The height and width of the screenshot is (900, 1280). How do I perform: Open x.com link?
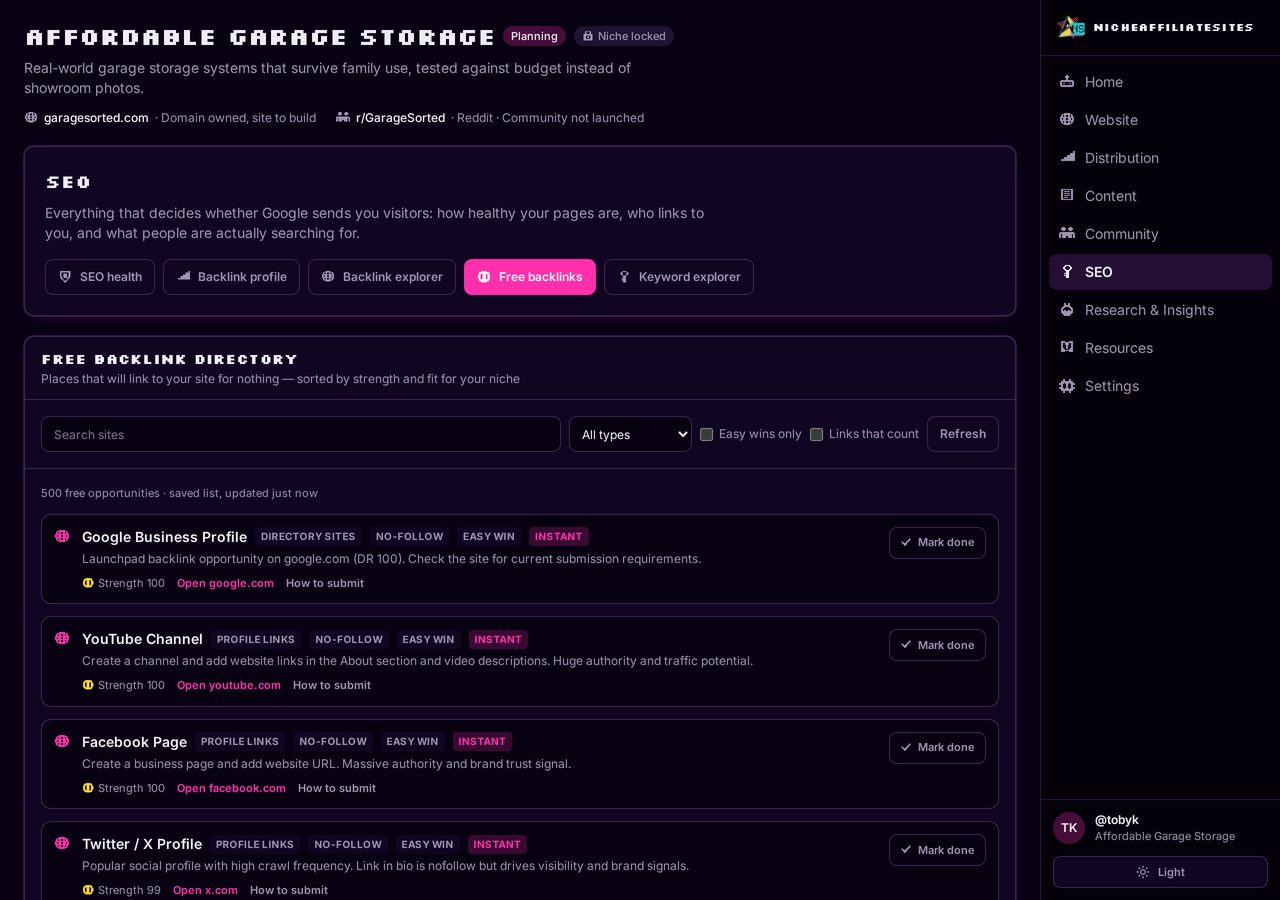click(205, 890)
